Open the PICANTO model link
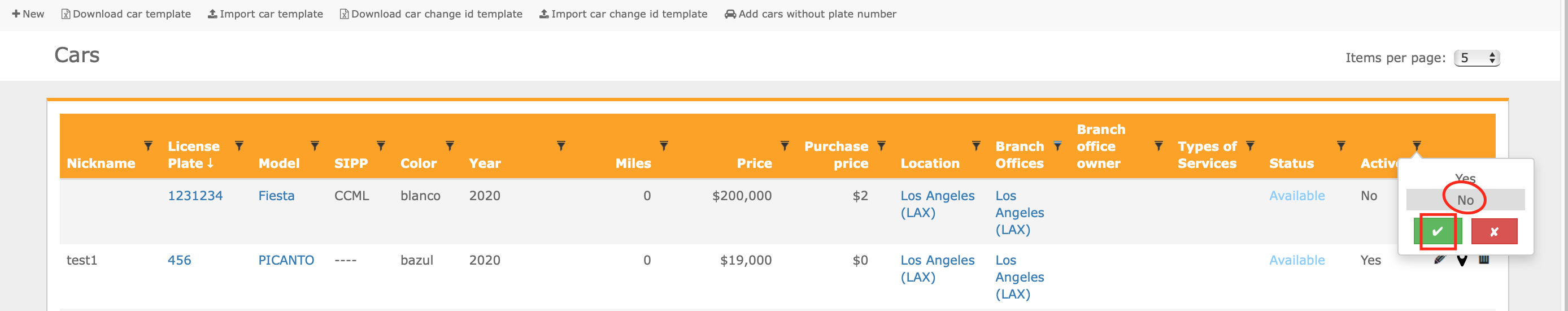The width and height of the screenshot is (1568, 311). pos(286,260)
